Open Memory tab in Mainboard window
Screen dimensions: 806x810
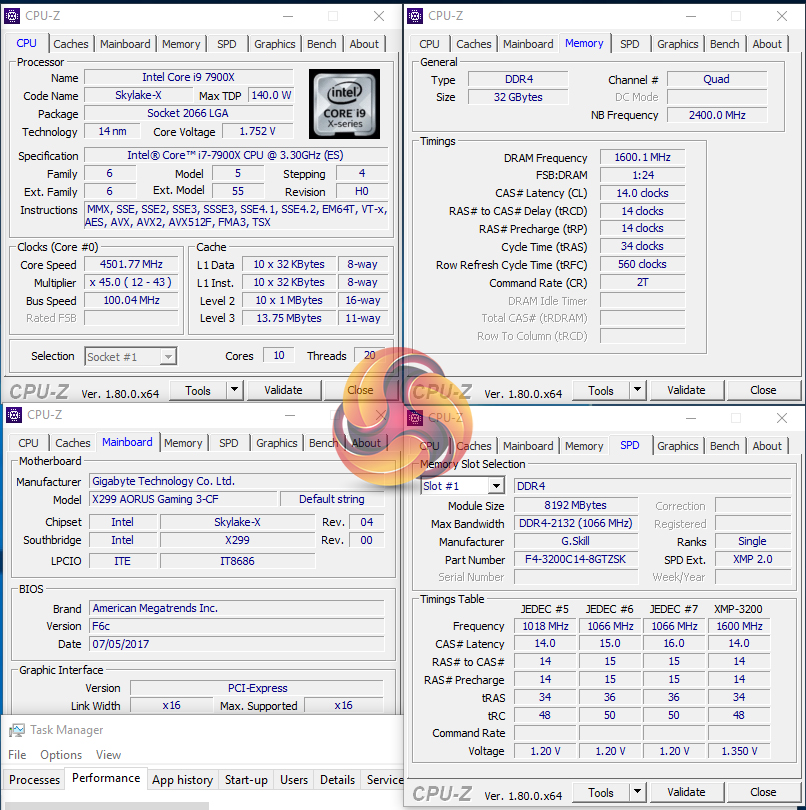[183, 443]
